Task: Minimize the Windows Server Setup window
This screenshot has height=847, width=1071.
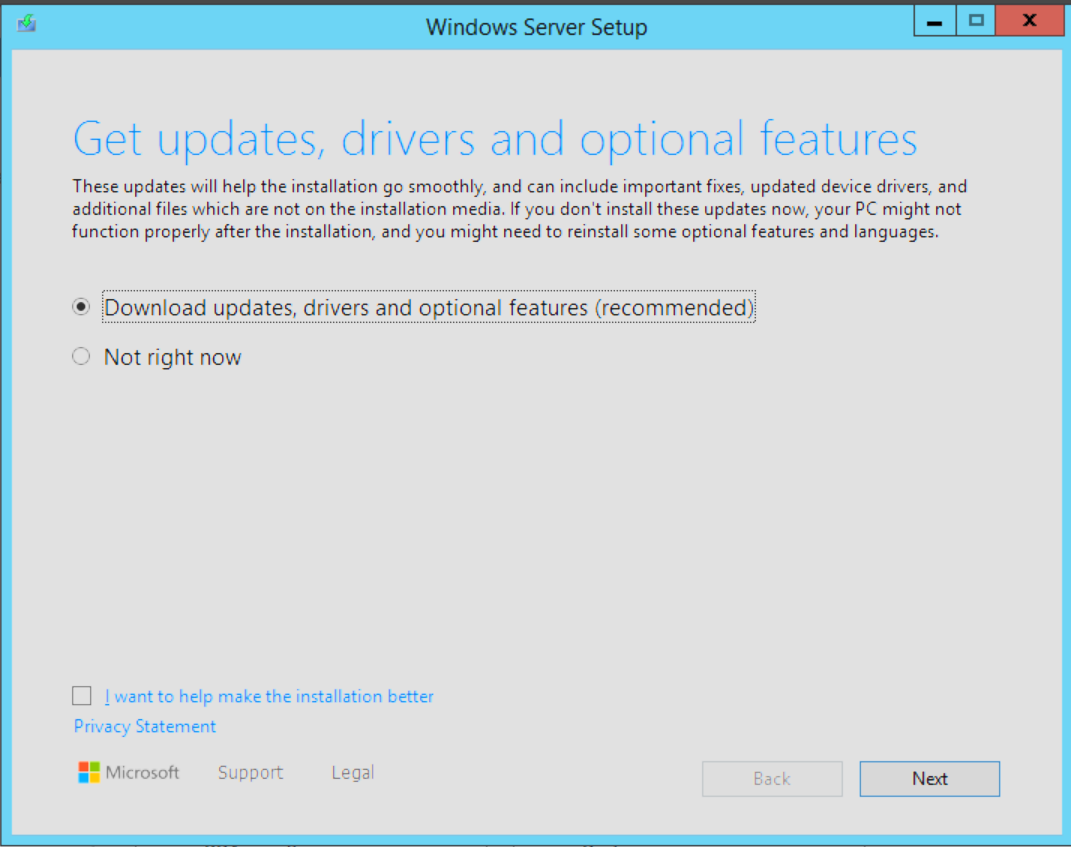Action: [x=935, y=22]
